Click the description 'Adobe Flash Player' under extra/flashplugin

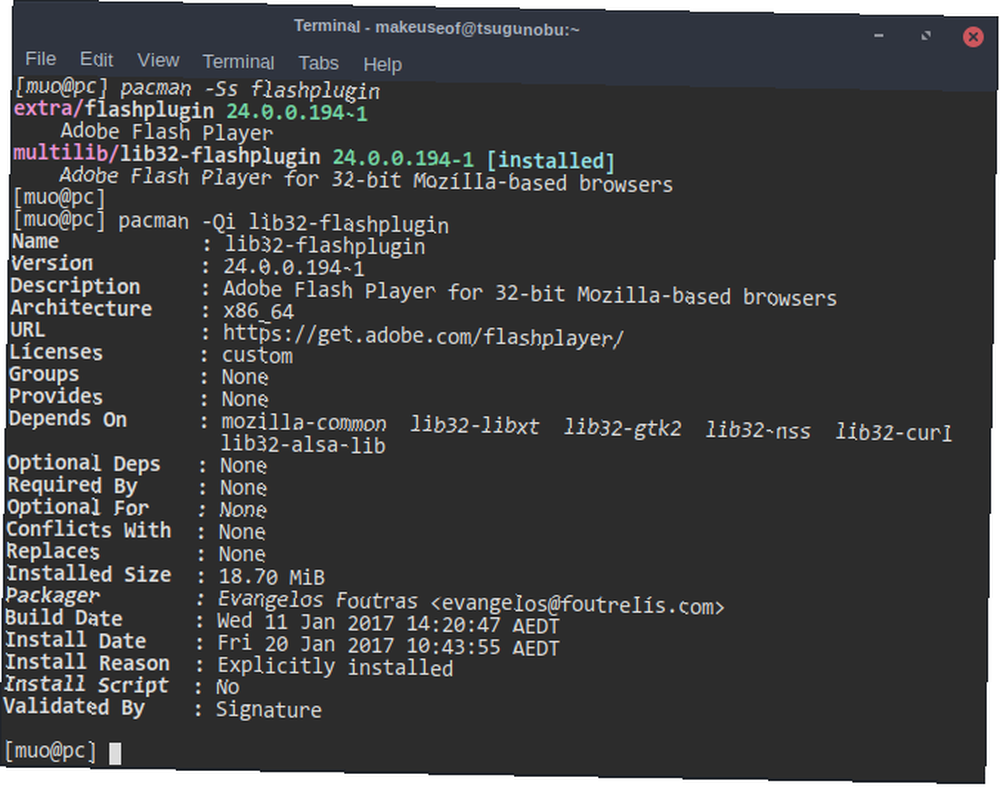(166, 132)
